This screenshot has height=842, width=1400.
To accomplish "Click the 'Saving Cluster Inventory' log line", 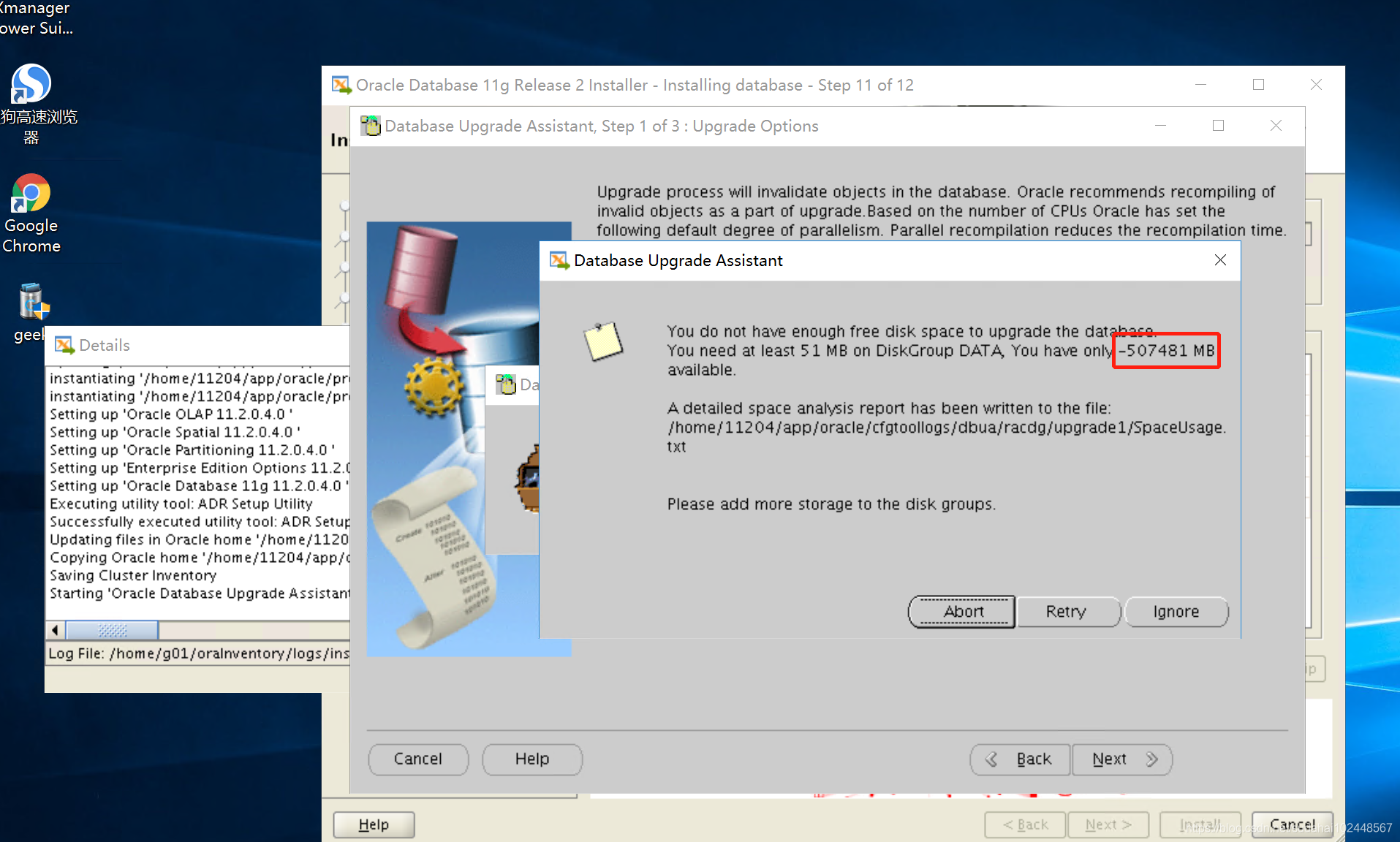I will (x=133, y=576).
